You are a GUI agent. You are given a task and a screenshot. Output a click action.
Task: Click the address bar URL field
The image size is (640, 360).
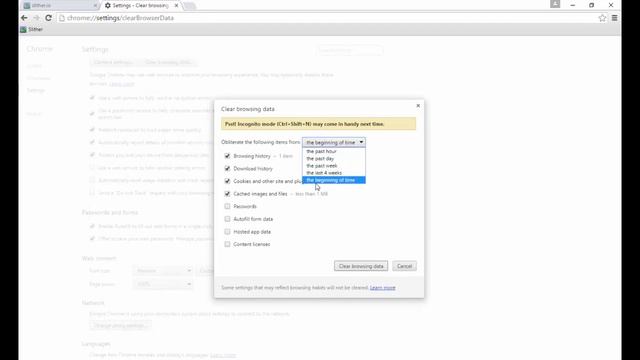click(327, 18)
